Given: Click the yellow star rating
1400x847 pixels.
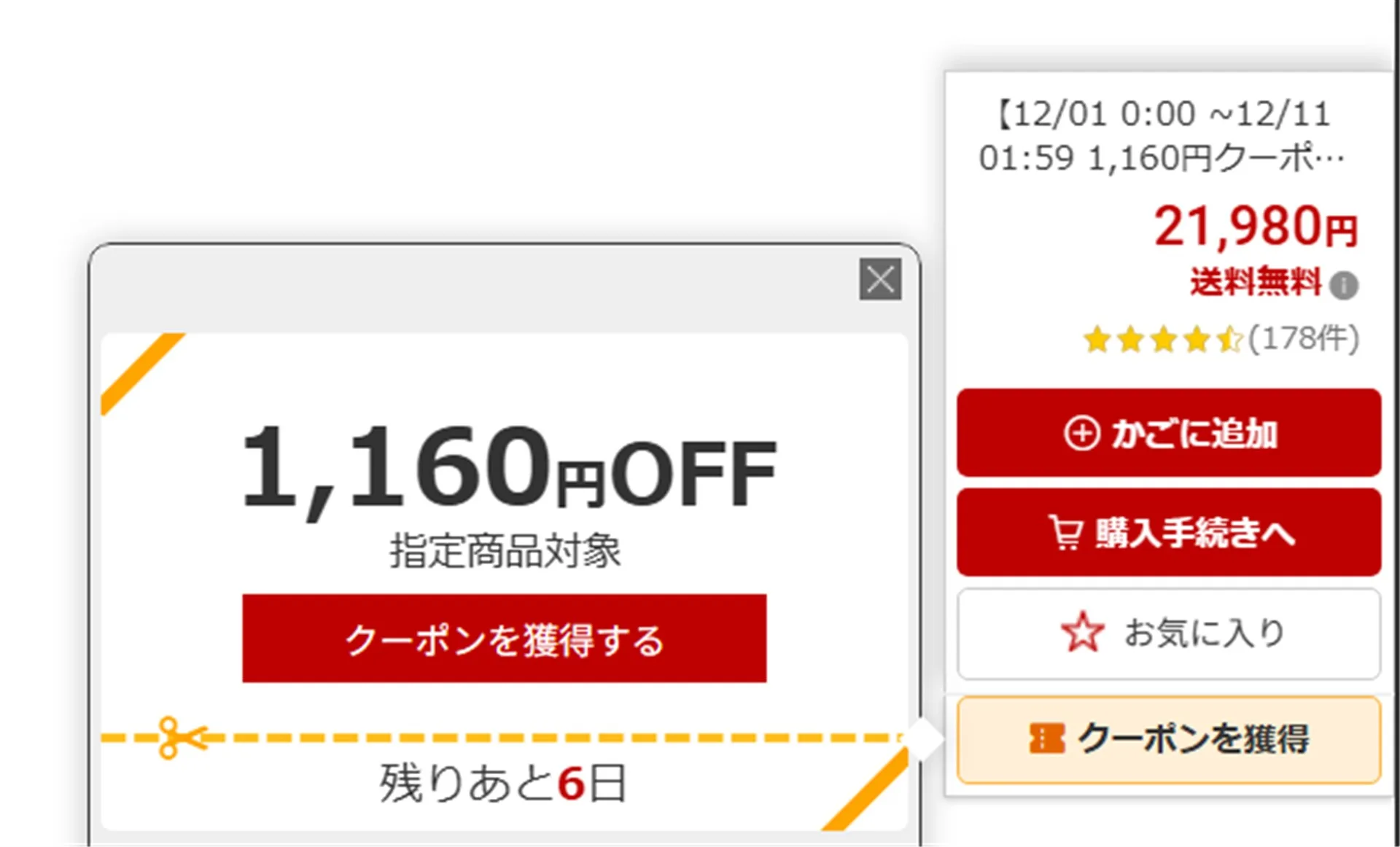Looking at the screenshot, I should 1162,340.
